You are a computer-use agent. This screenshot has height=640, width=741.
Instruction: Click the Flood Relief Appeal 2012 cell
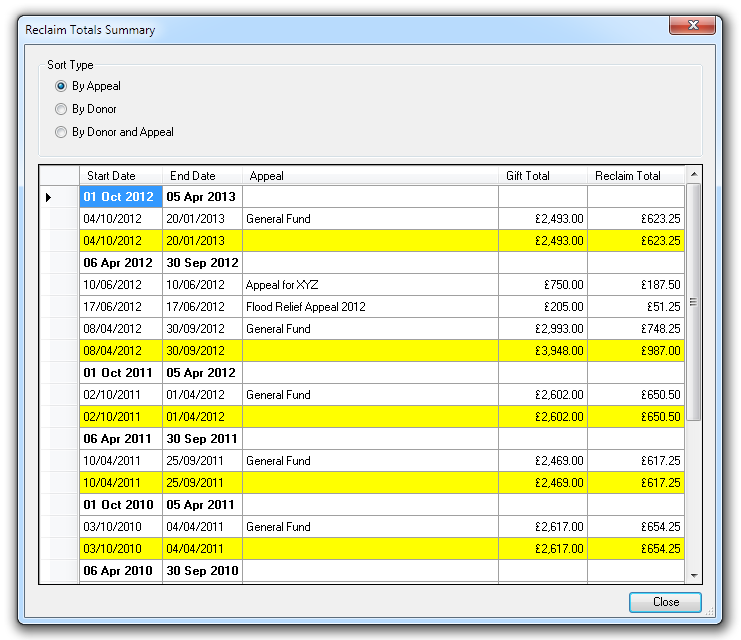pyautogui.click(x=370, y=307)
